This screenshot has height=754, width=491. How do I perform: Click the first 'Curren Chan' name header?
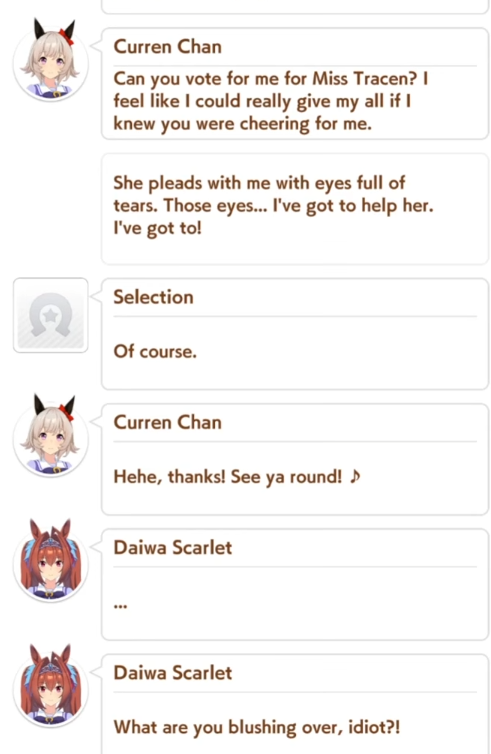(167, 47)
